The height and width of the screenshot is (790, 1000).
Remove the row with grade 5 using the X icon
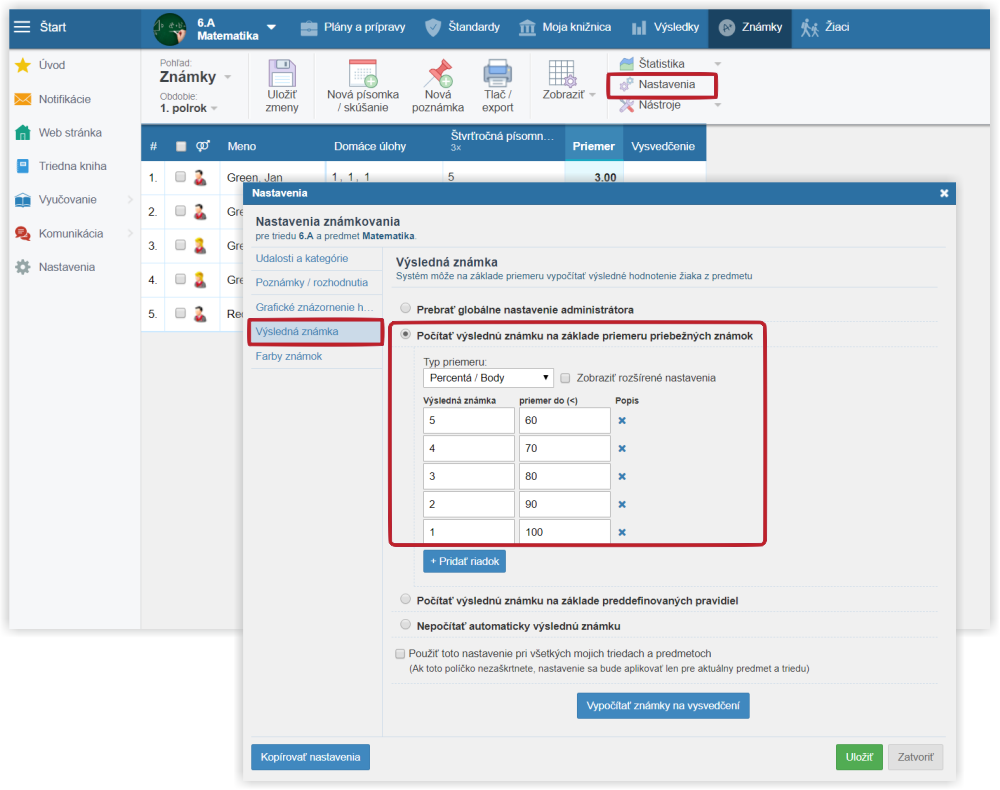[x=621, y=421]
